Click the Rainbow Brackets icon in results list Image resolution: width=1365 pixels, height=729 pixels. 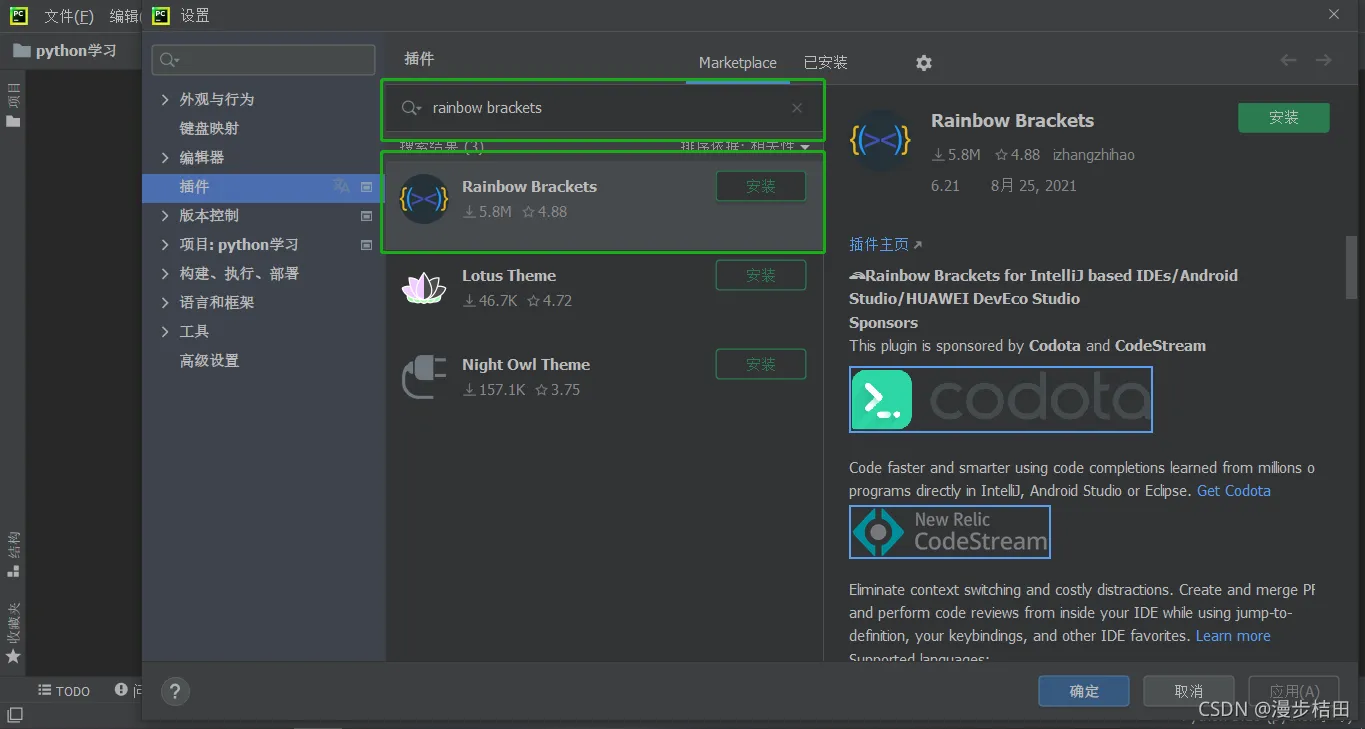tap(423, 199)
